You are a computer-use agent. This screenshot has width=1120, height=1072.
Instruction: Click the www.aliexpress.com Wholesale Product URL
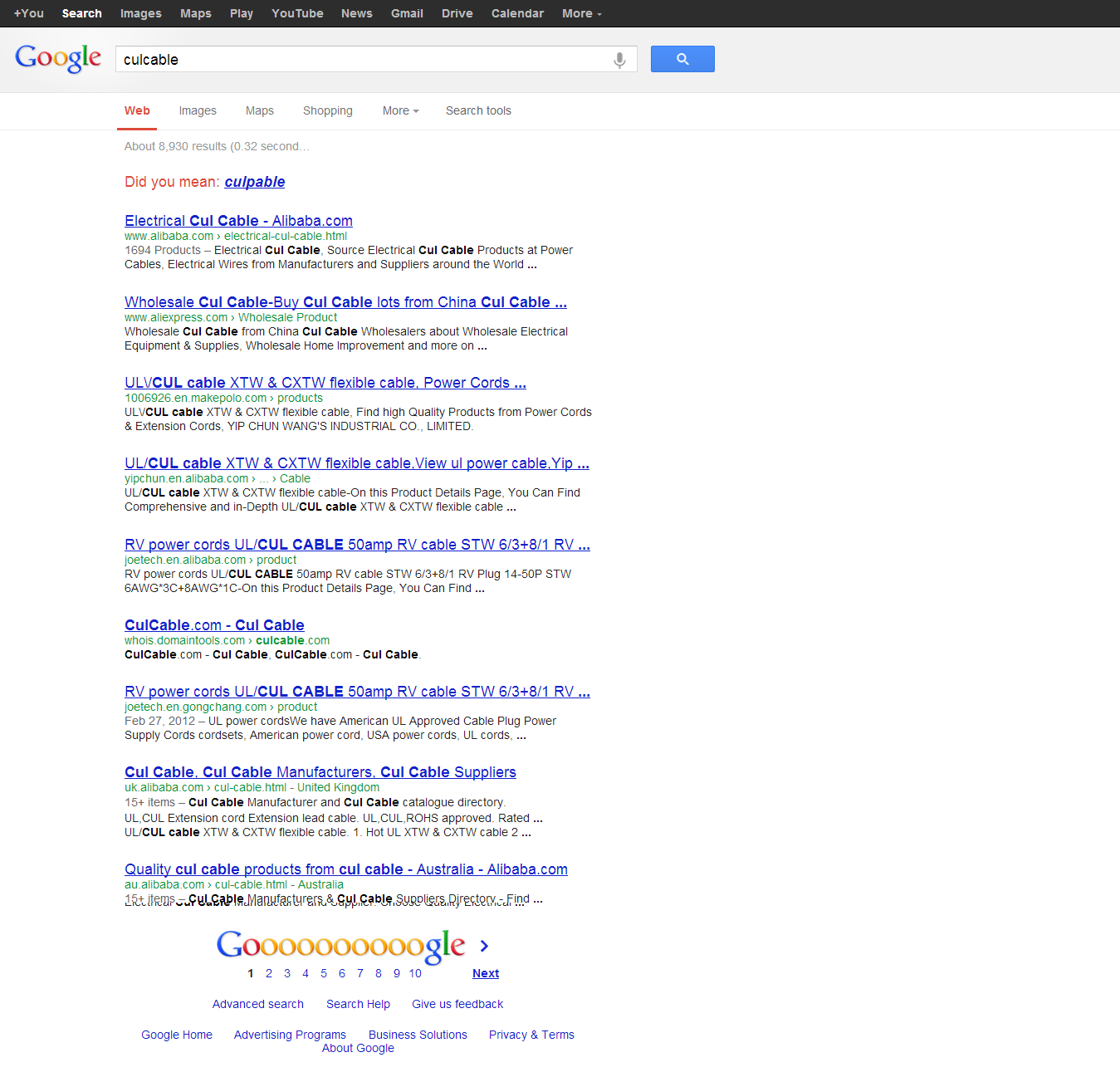point(231,317)
